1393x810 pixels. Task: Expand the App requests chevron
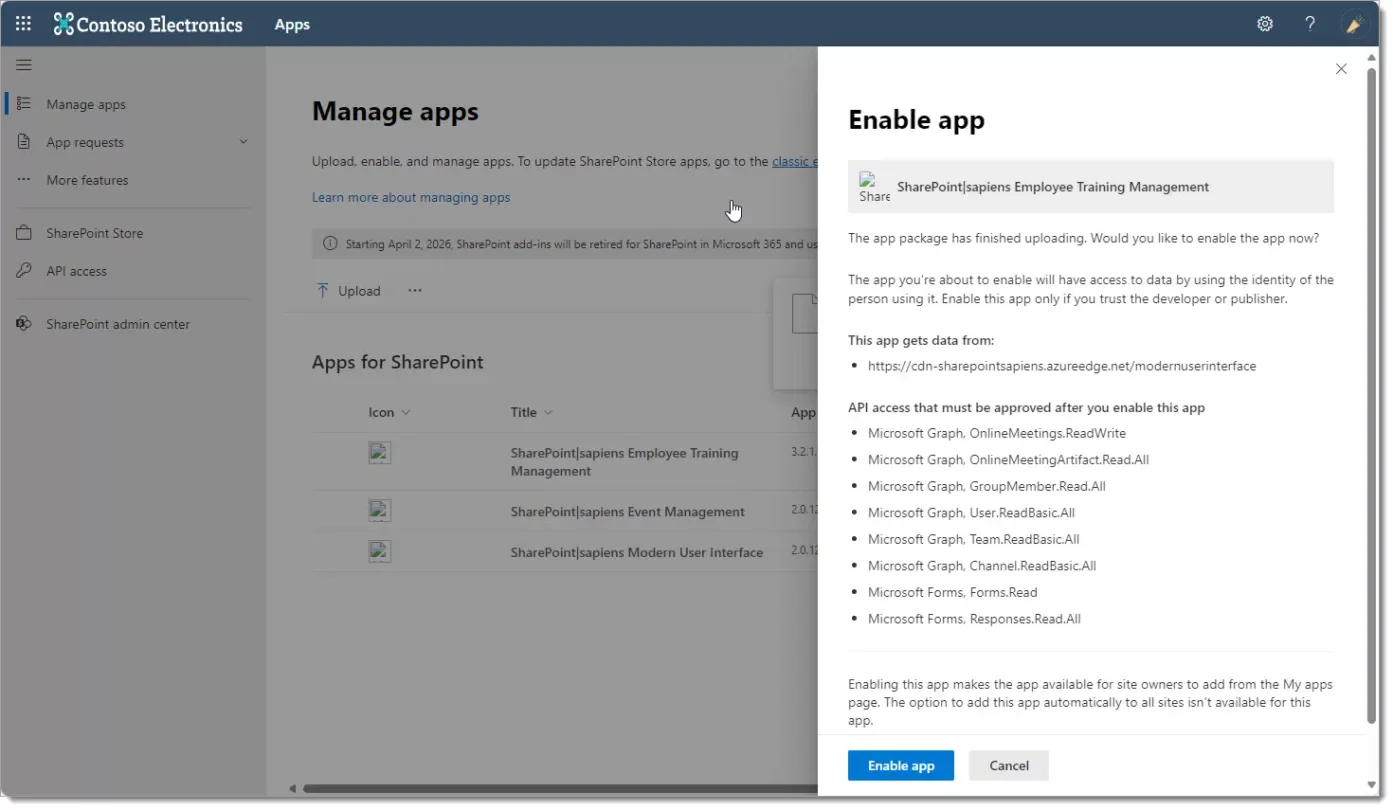coord(243,142)
